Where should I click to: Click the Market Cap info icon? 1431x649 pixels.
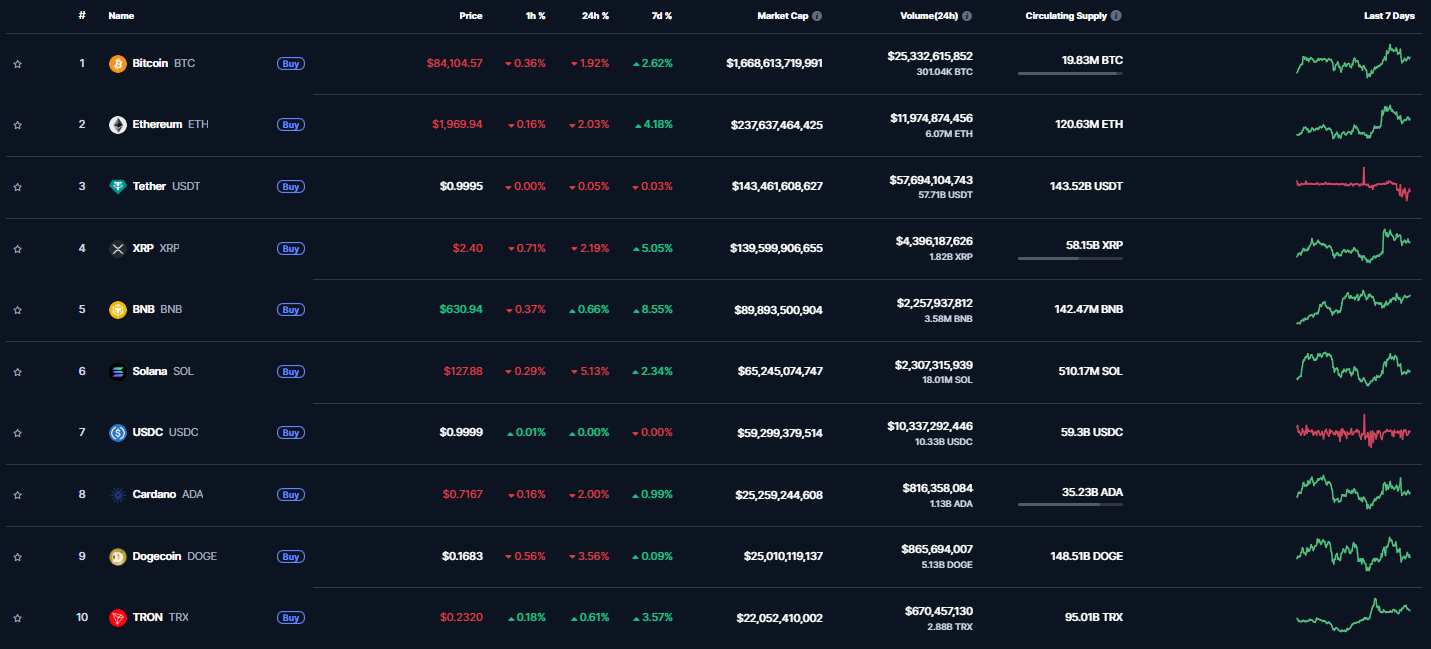[817, 16]
